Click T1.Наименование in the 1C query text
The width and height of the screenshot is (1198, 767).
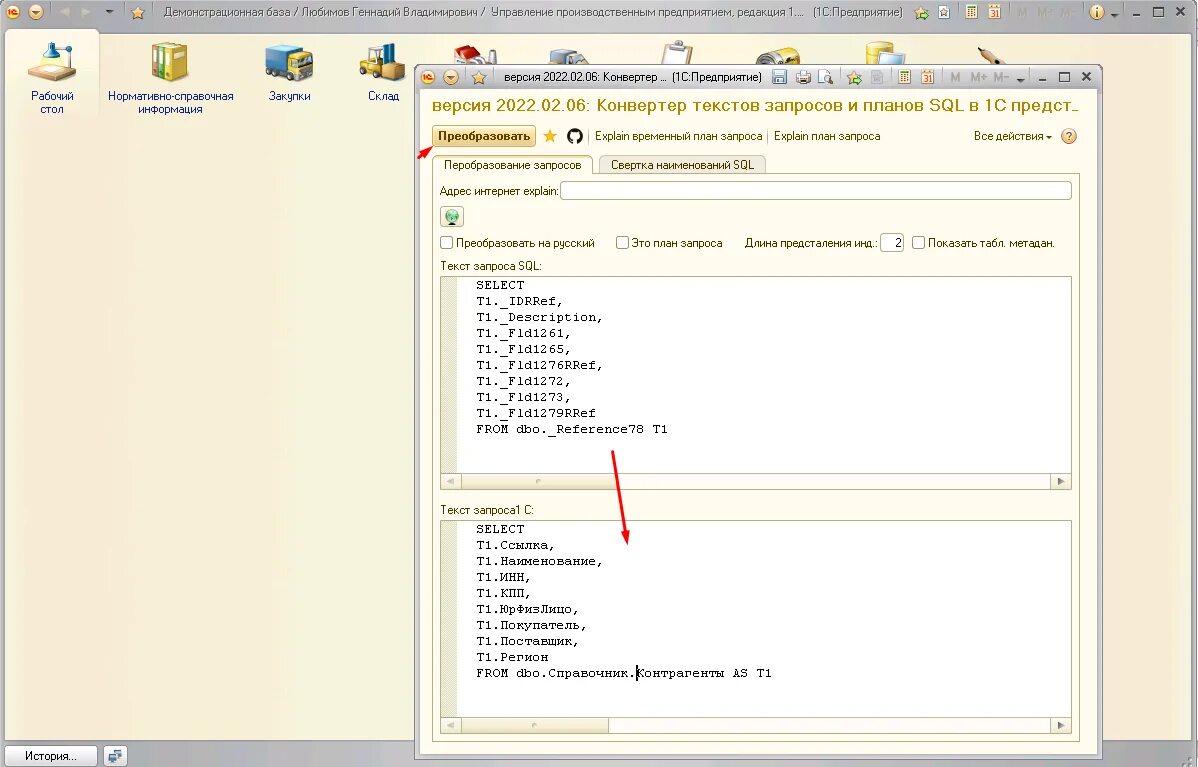point(539,561)
